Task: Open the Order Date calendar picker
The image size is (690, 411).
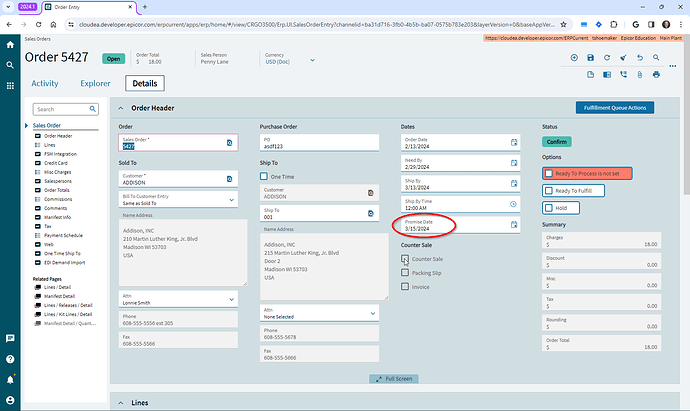Action: tap(514, 142)
